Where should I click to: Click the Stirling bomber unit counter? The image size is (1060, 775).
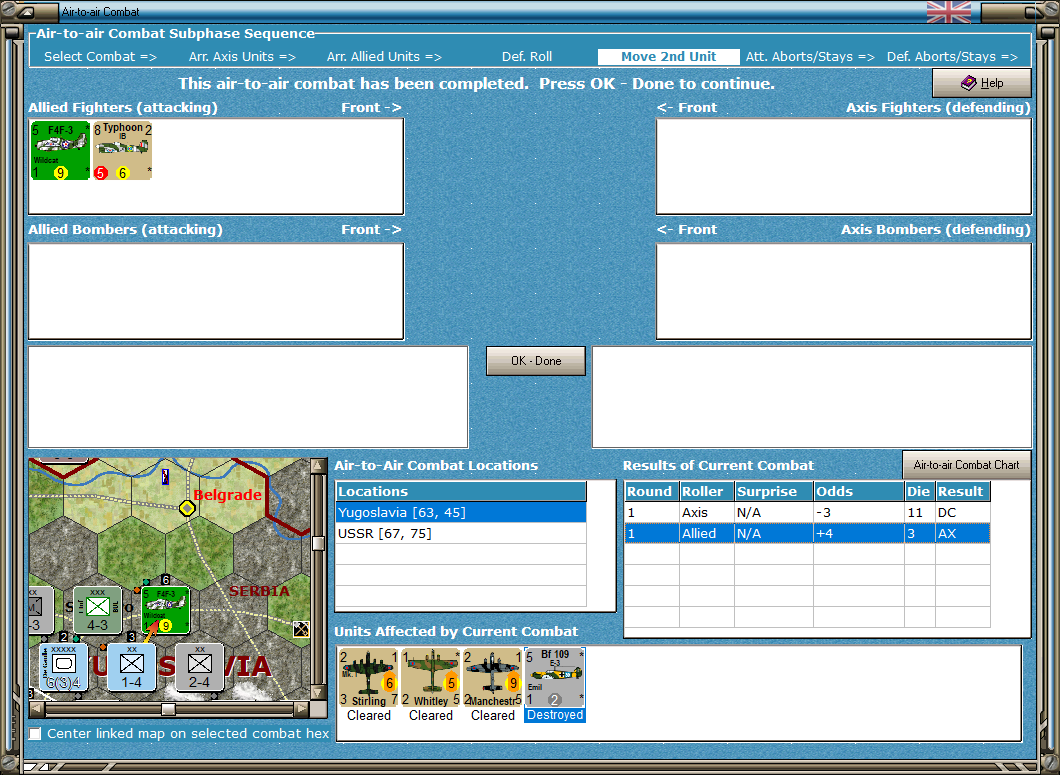[x=368, y=678]
